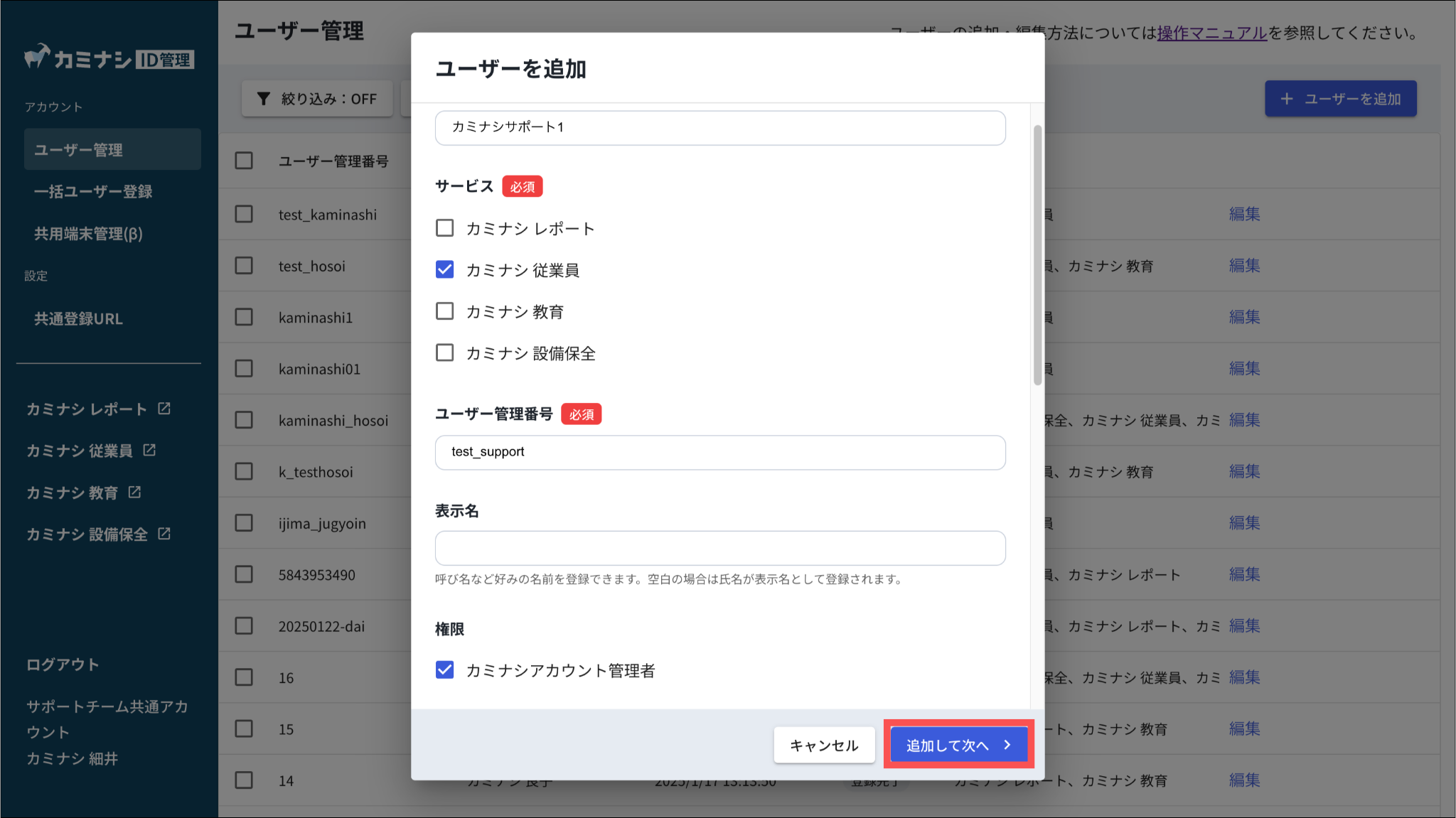Click 編集 for row 15

[x=1244, y=729]
